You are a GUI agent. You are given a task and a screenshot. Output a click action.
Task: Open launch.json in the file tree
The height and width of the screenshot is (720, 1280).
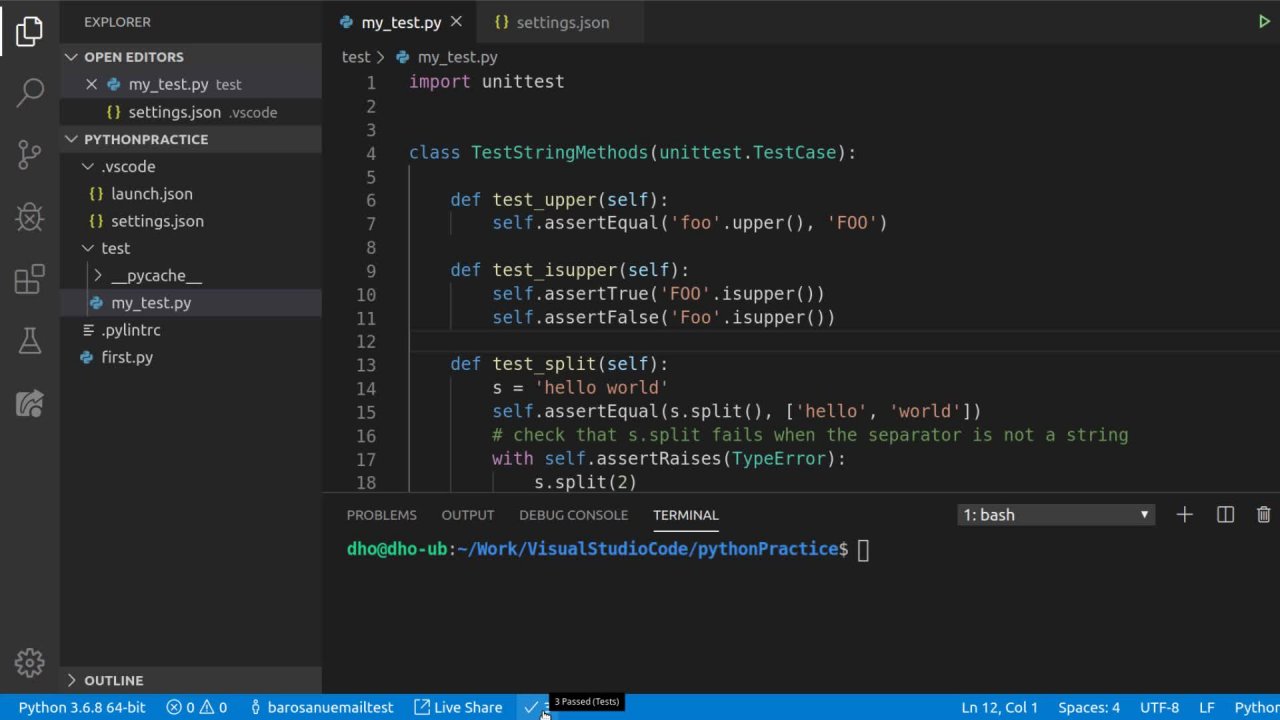point(191,194)
